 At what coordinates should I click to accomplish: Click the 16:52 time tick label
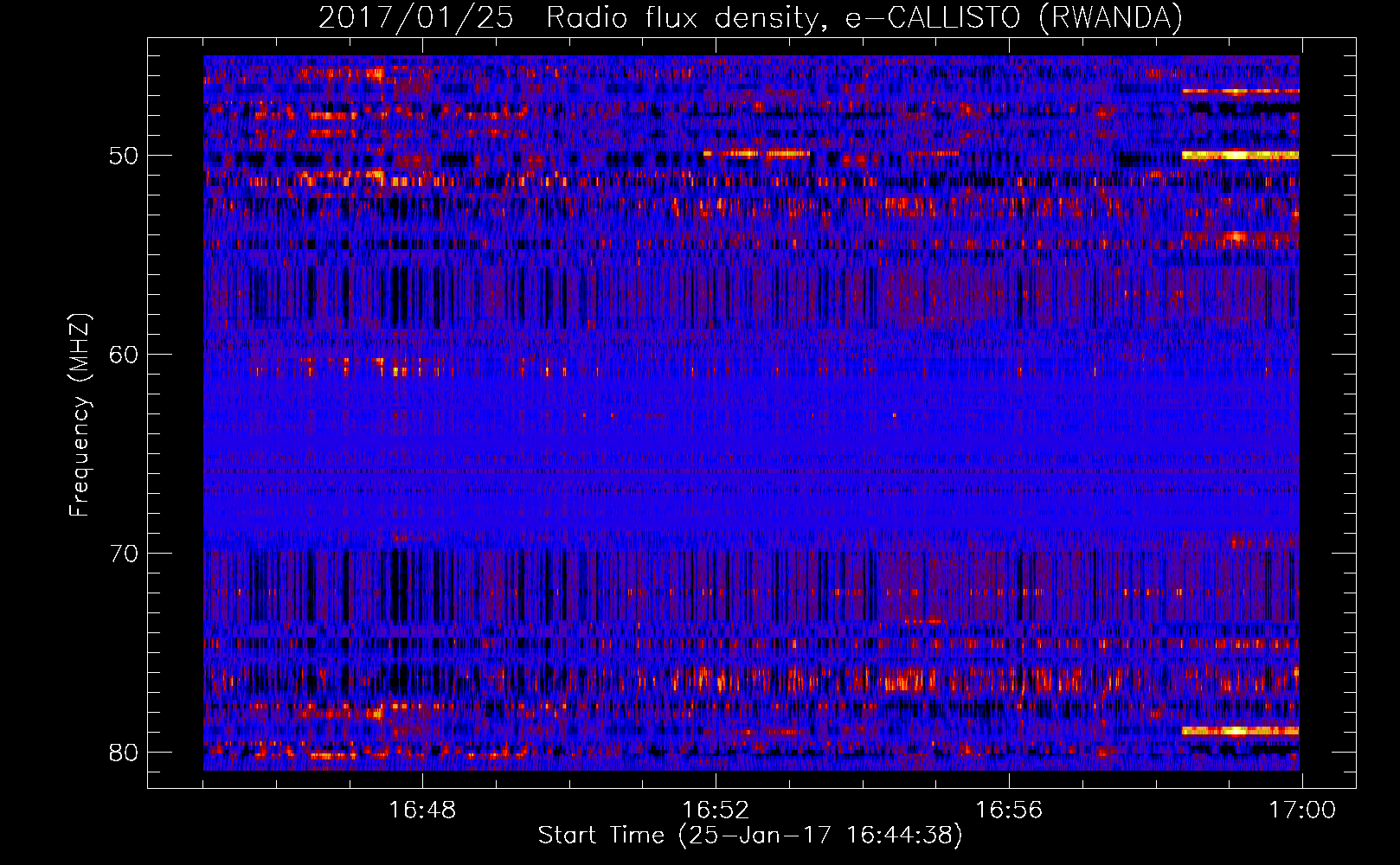[x=716, y=811]
